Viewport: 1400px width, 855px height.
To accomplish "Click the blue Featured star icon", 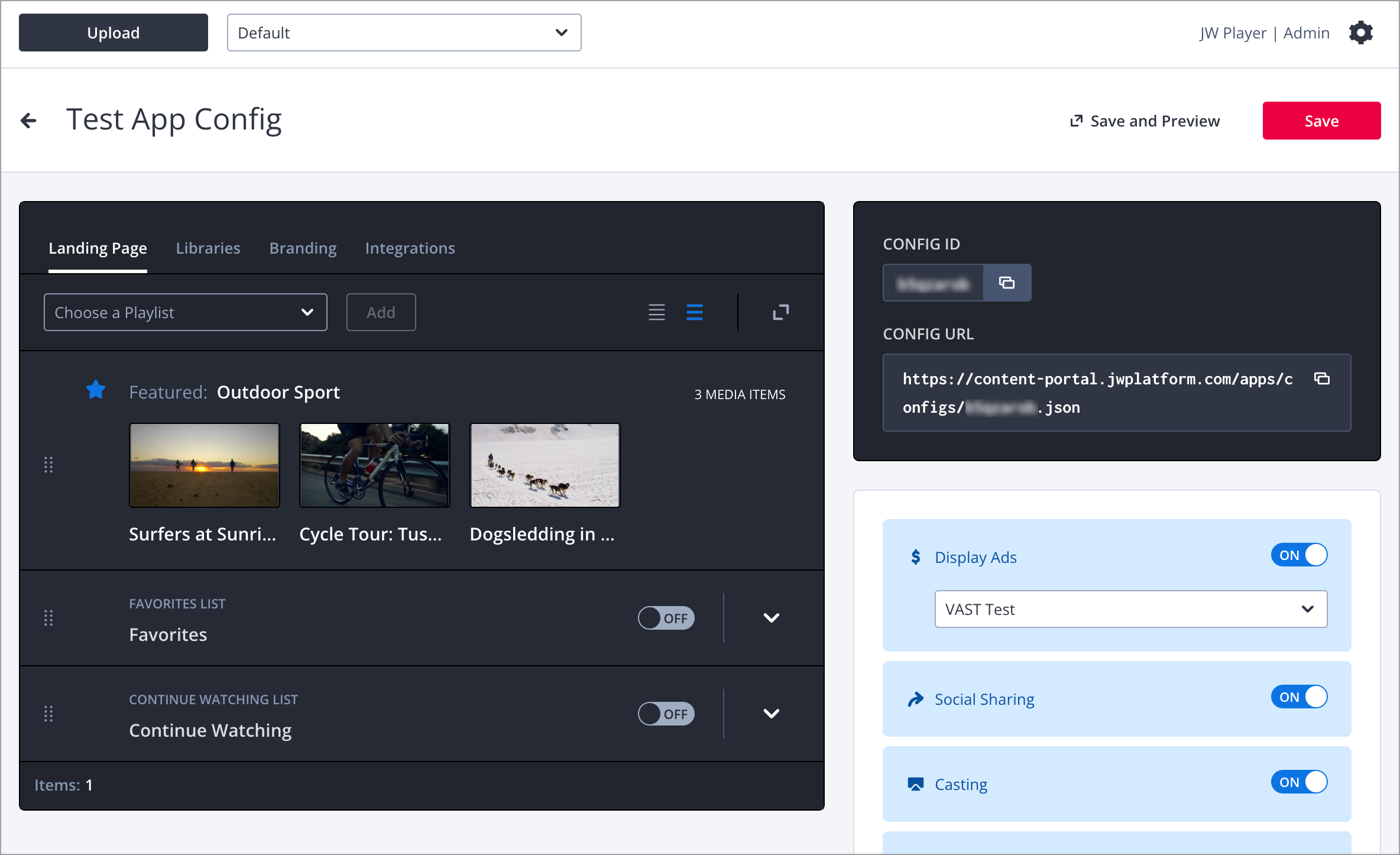I will pos(96,390).
